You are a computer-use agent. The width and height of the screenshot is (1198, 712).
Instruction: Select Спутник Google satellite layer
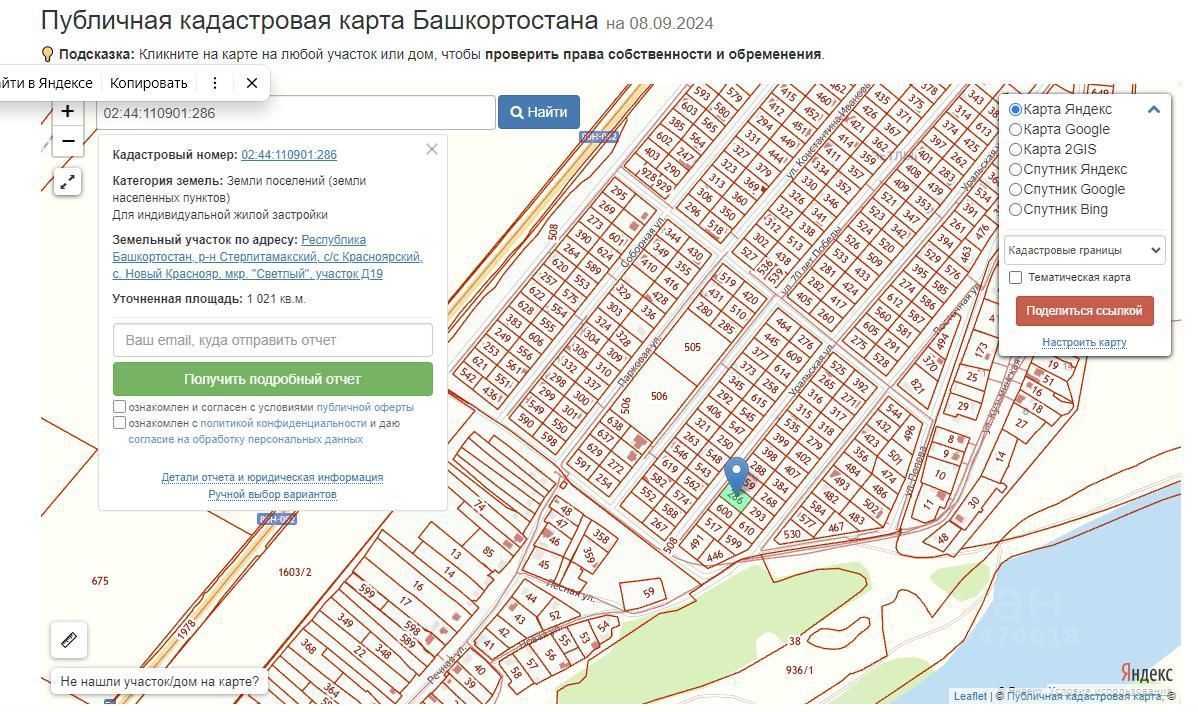(1015, 189)
